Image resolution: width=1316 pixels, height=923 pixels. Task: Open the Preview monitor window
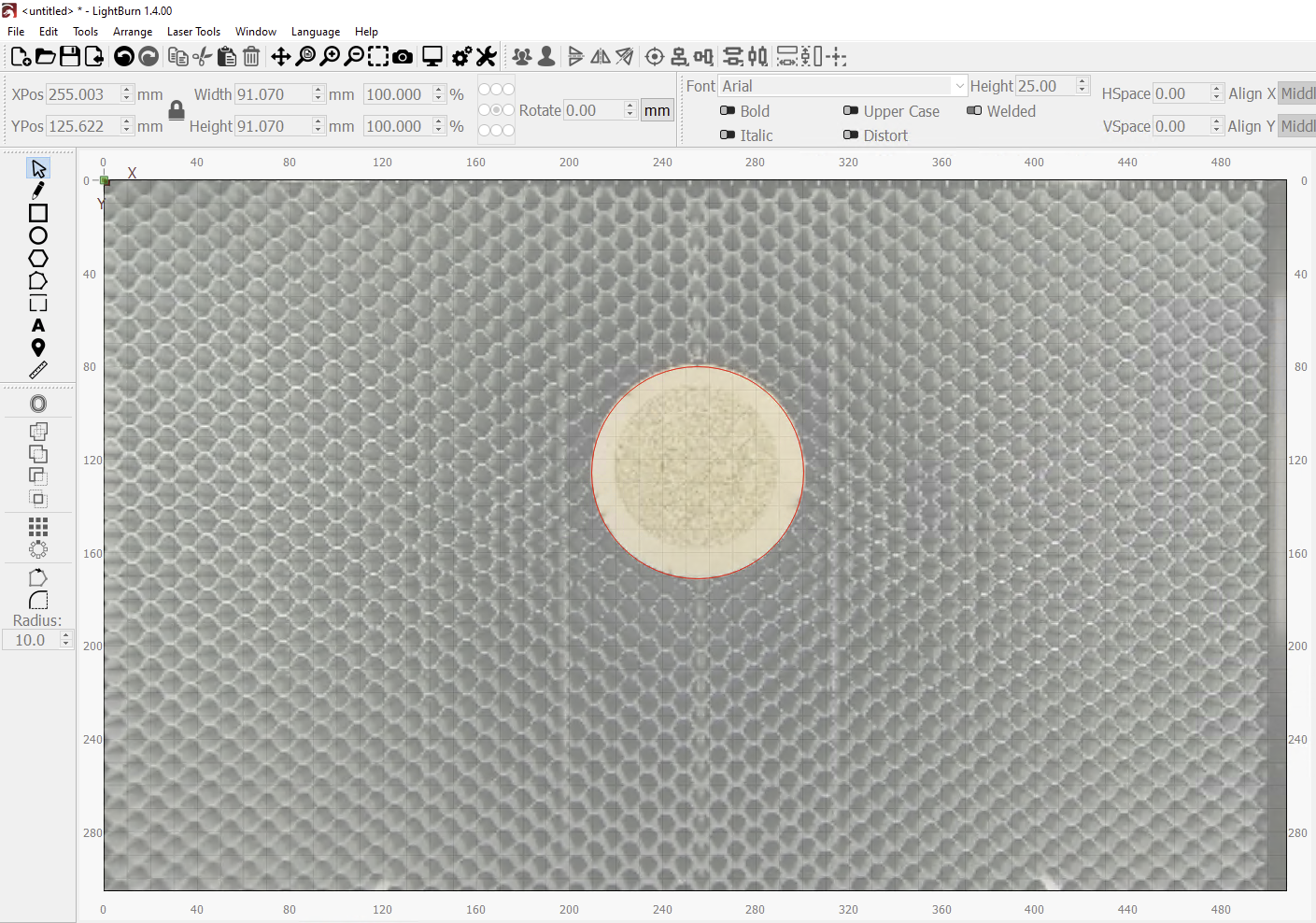pos(432,57)
